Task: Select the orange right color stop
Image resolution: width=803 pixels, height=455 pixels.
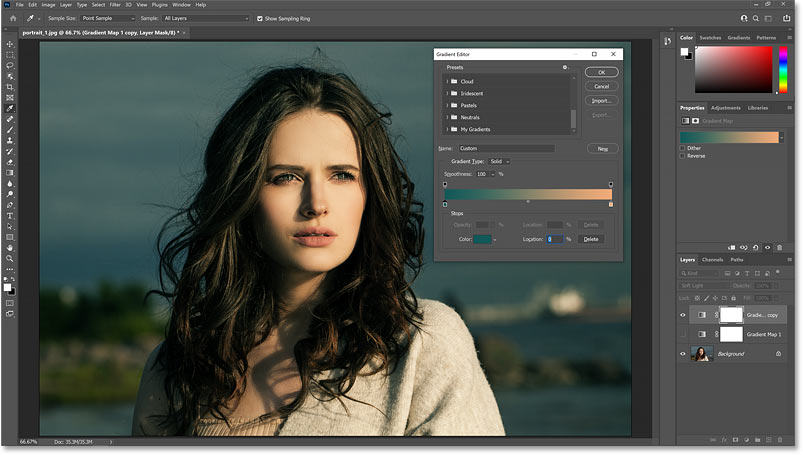Action: pyautogui.click(x=610, y=204)
